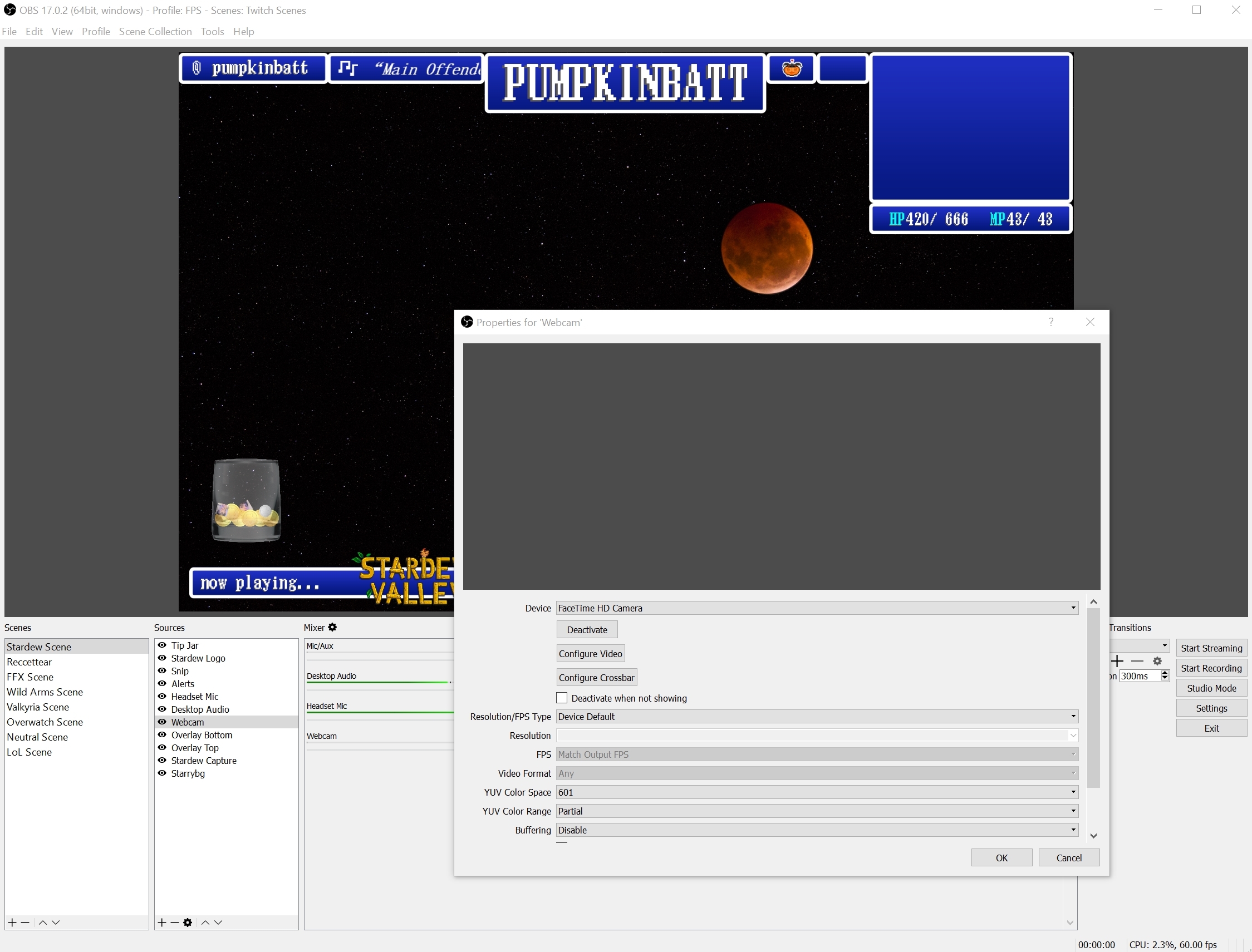Click help question mark in Properties dialog
1252x952 pixels.
coord(1050,322)
